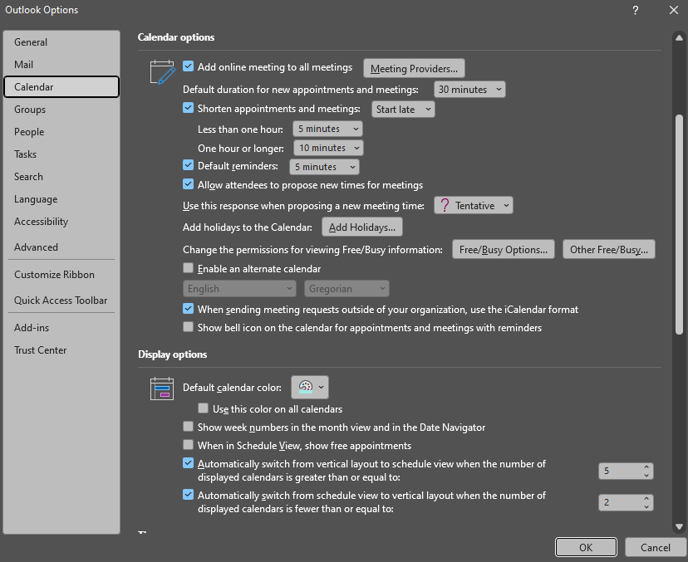
Task: Increase the schedule view calendar count spinner
Action: tap(646, 467)
